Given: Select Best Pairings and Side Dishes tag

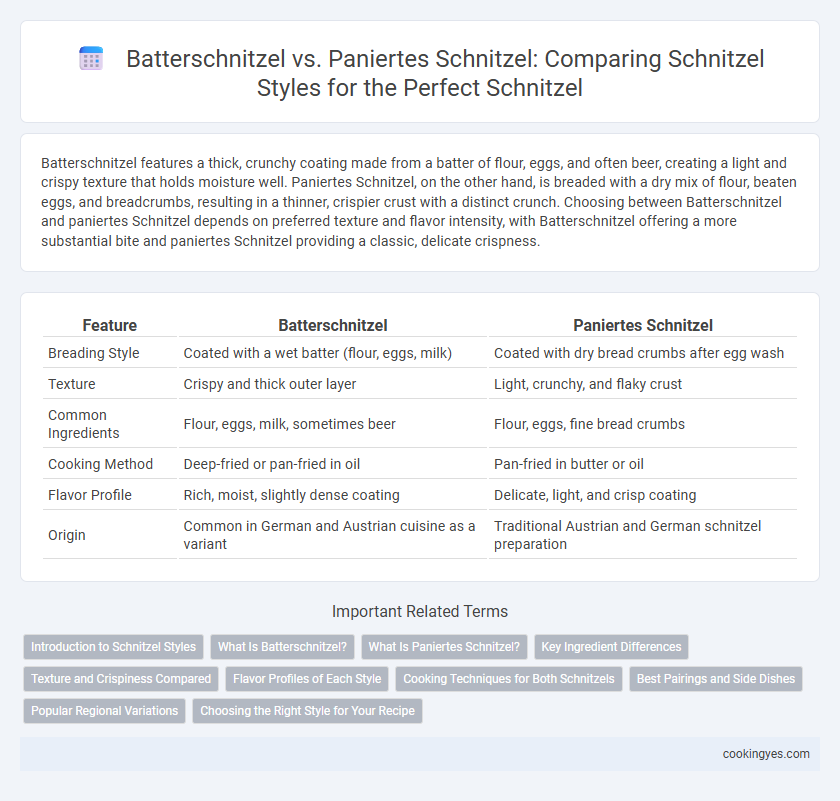Looking at the screenshot, I should pos(716,679).
